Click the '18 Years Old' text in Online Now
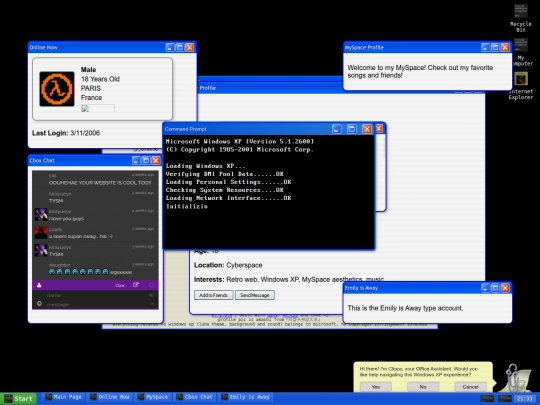The image size is (540, 405). tap(100, 79)
